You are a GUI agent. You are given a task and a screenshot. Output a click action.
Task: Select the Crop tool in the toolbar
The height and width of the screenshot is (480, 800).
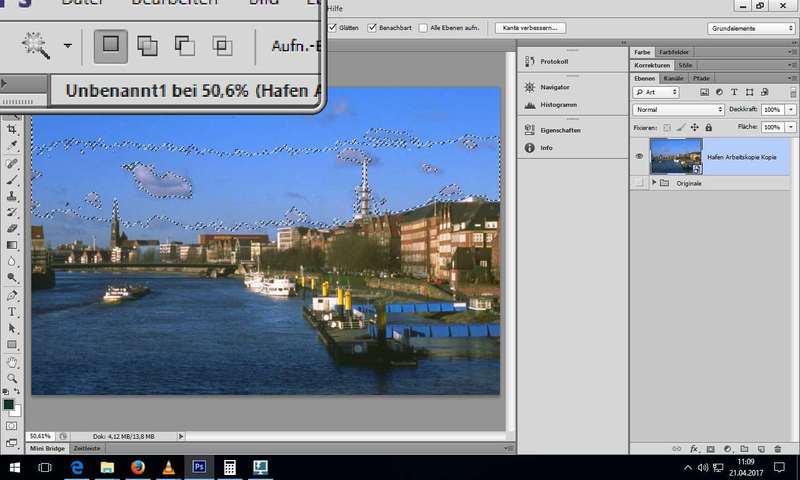pos(13,129)
